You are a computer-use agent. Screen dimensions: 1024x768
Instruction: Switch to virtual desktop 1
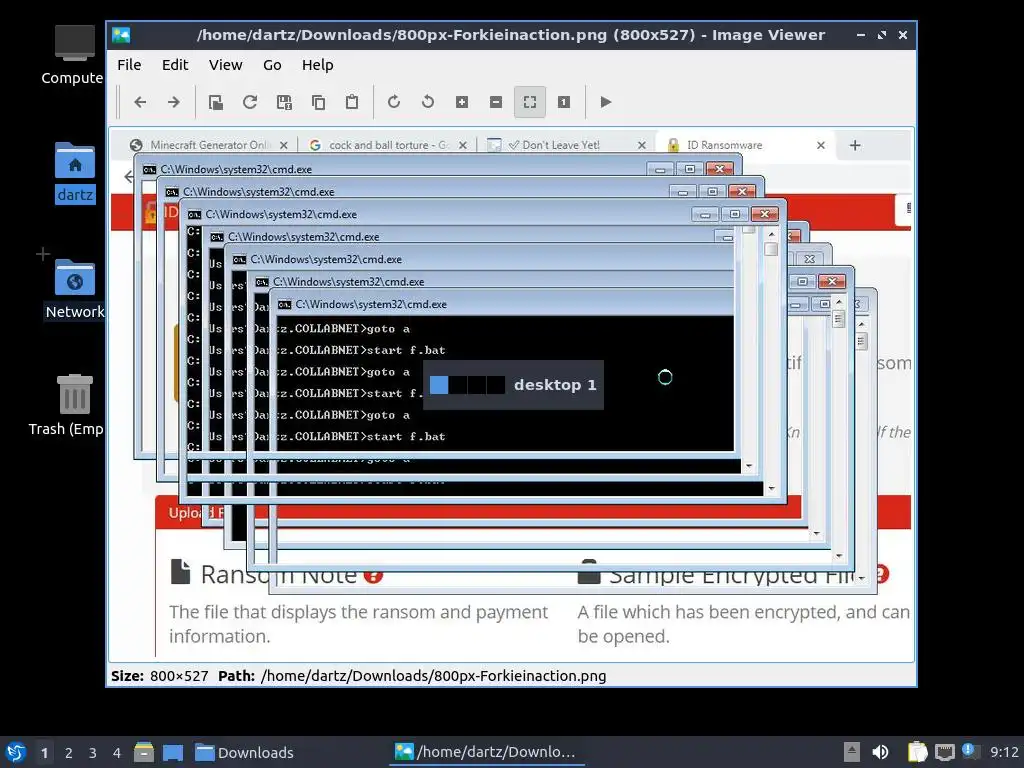(x=44, y=752)
